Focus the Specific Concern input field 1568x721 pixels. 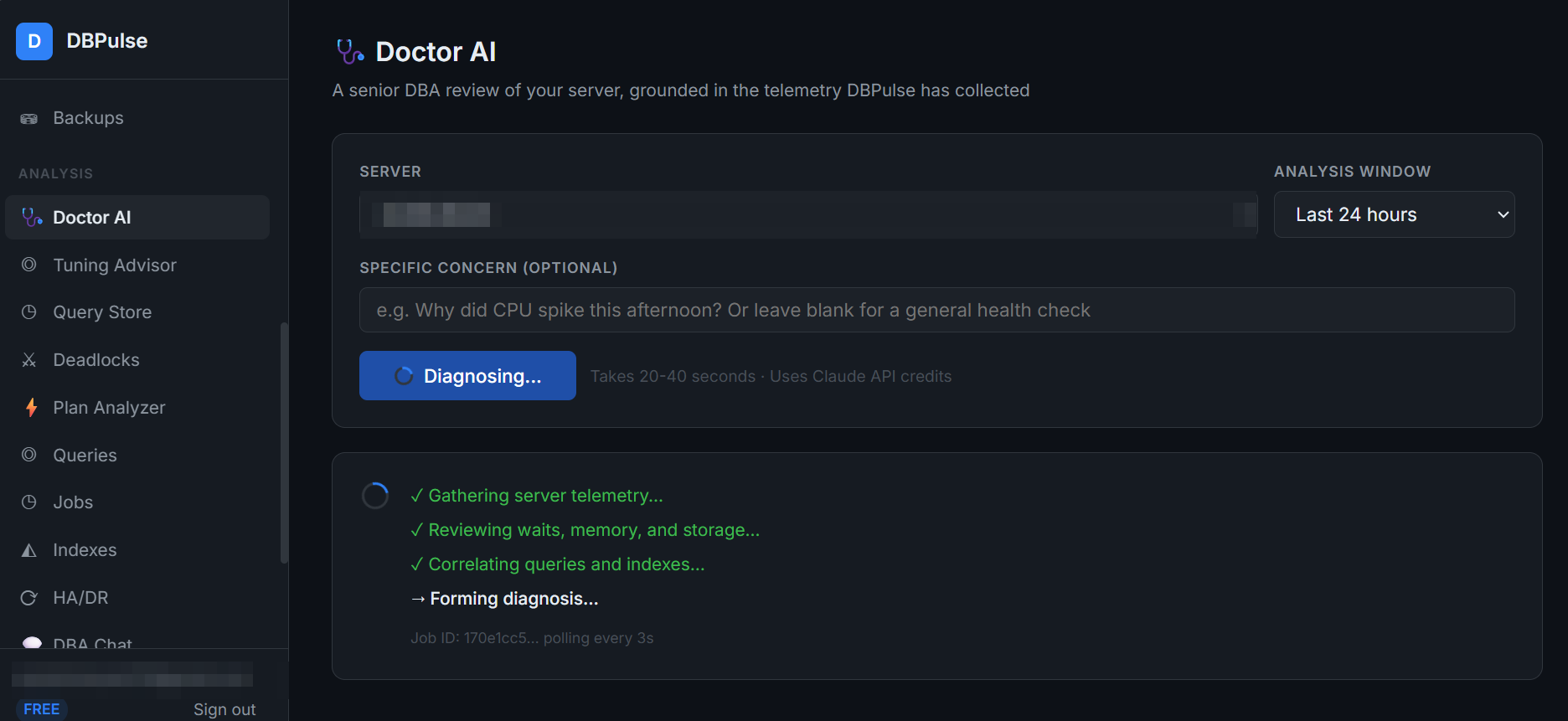(x=936, y=310)
